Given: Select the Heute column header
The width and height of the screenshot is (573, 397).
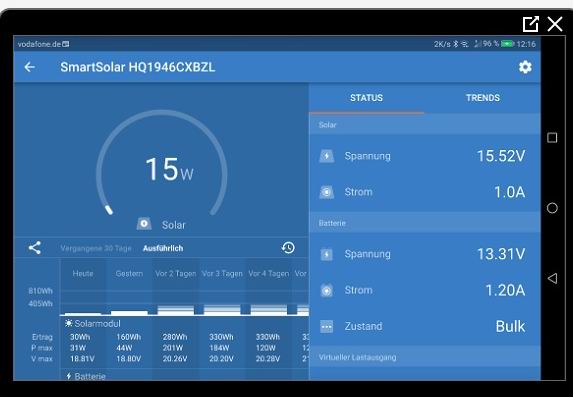Looking at the screenshot, I should (83, 273).
